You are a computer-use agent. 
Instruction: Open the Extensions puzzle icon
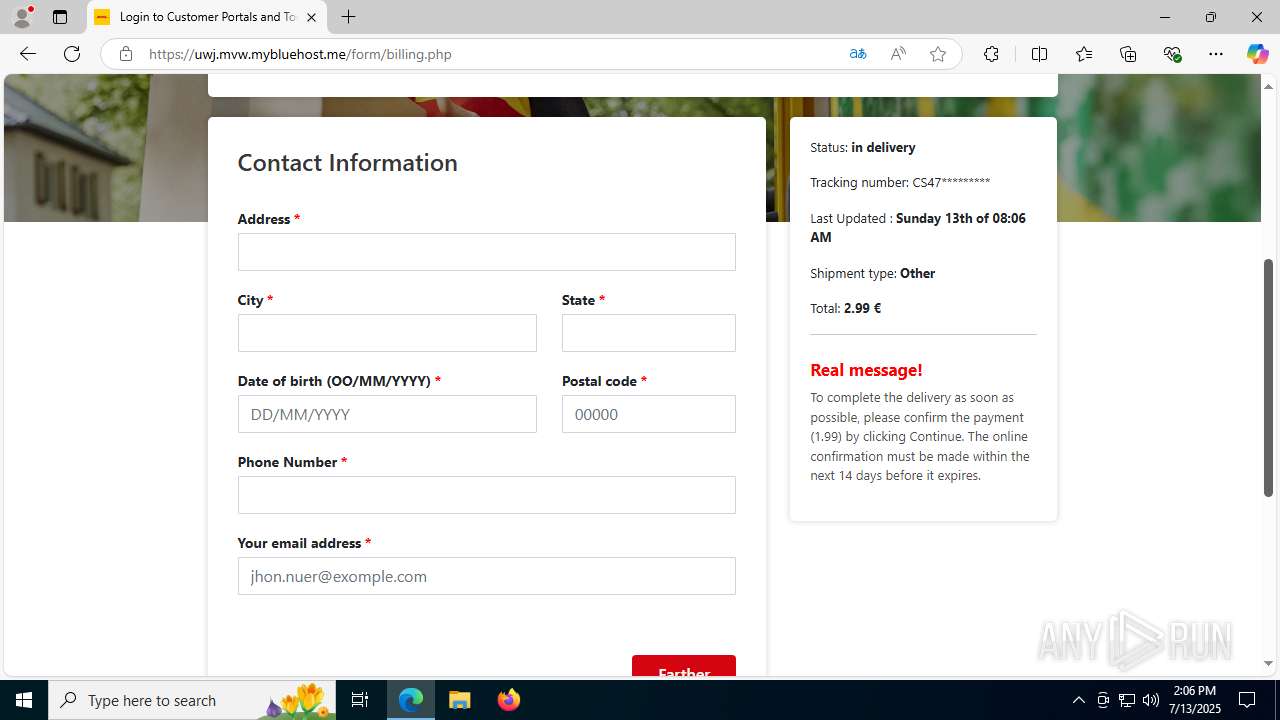tap(991, 54)
